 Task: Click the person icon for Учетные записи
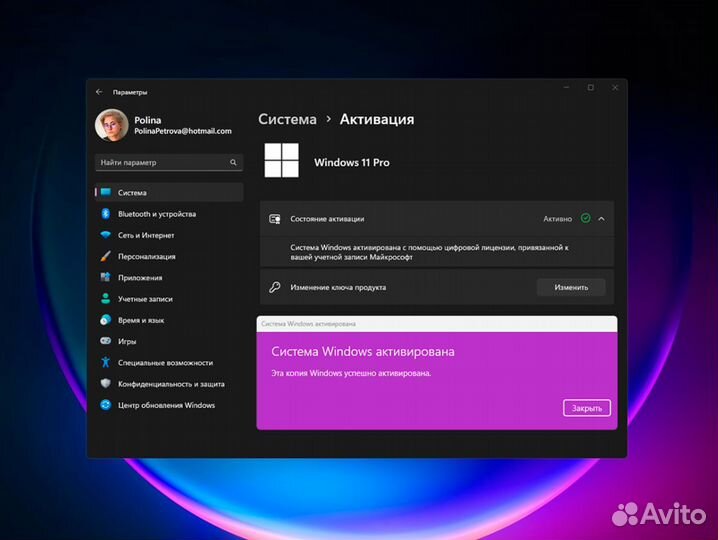tap(106, 299)
